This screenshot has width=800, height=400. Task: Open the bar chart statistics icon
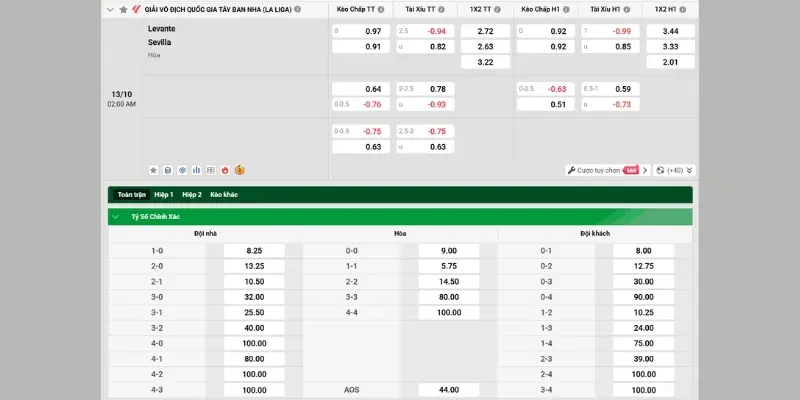196,170
